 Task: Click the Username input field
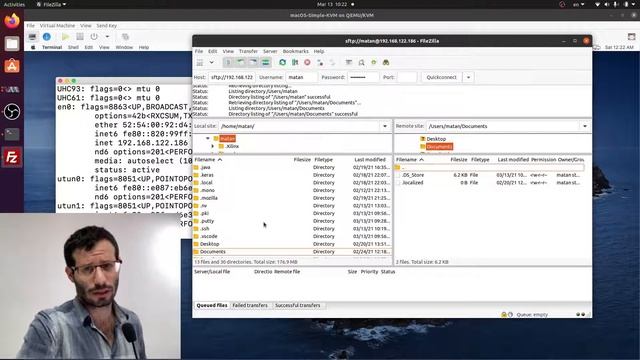coord(302,77)
